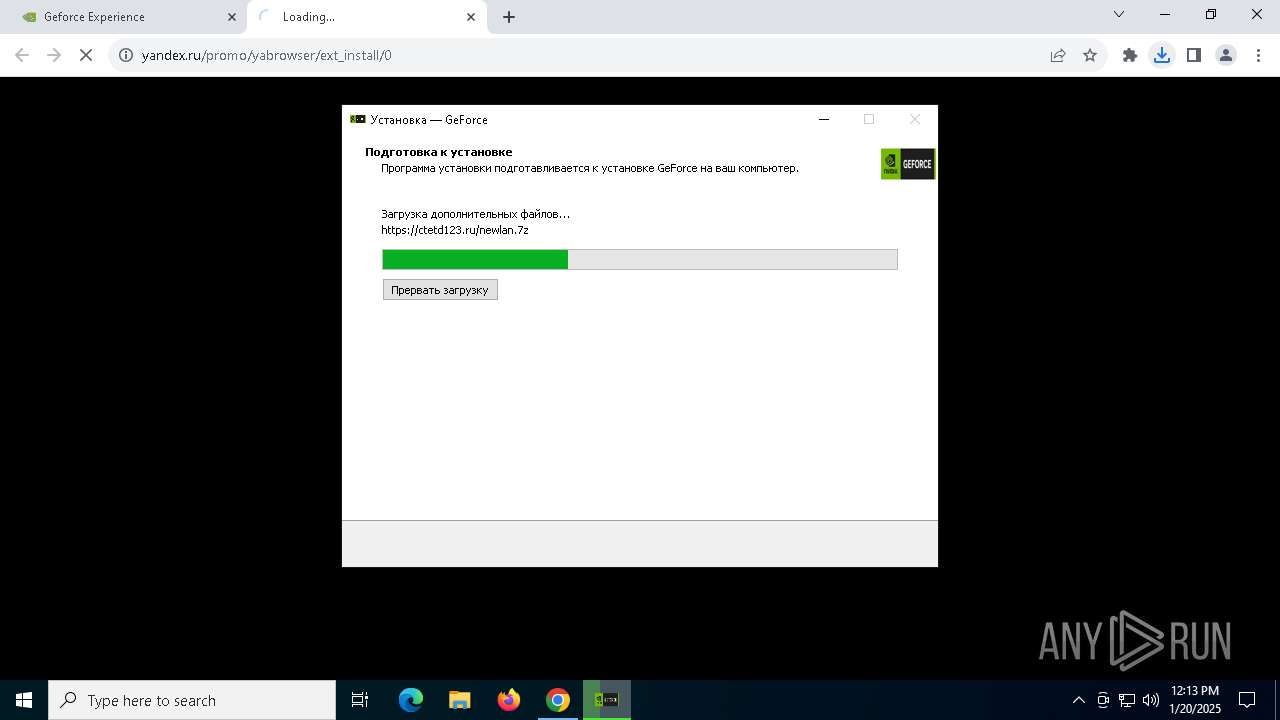Open the Extensions puzzle icon

(1130, 55)
